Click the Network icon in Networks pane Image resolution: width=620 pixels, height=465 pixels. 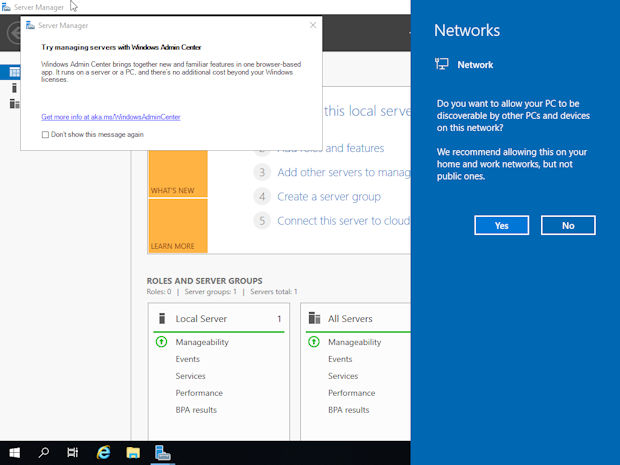442,64
